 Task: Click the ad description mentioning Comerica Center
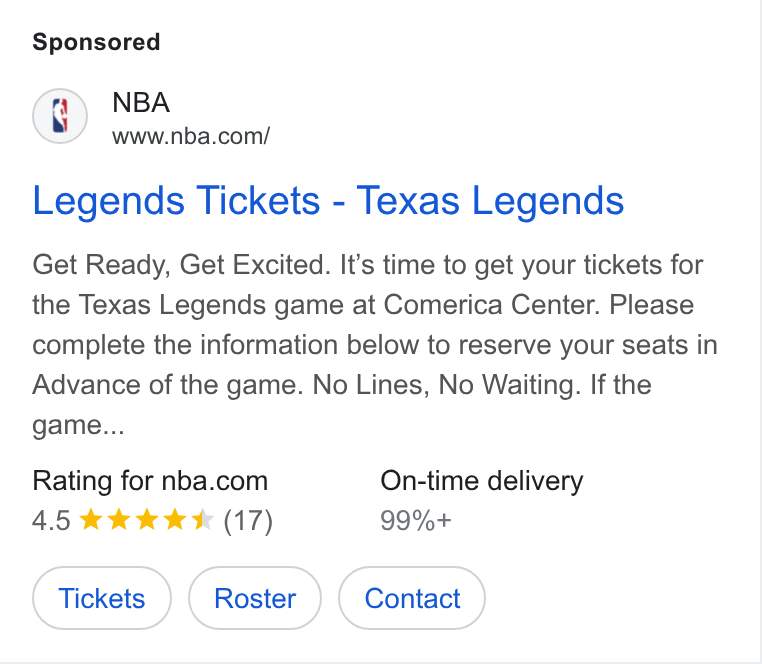375,345
